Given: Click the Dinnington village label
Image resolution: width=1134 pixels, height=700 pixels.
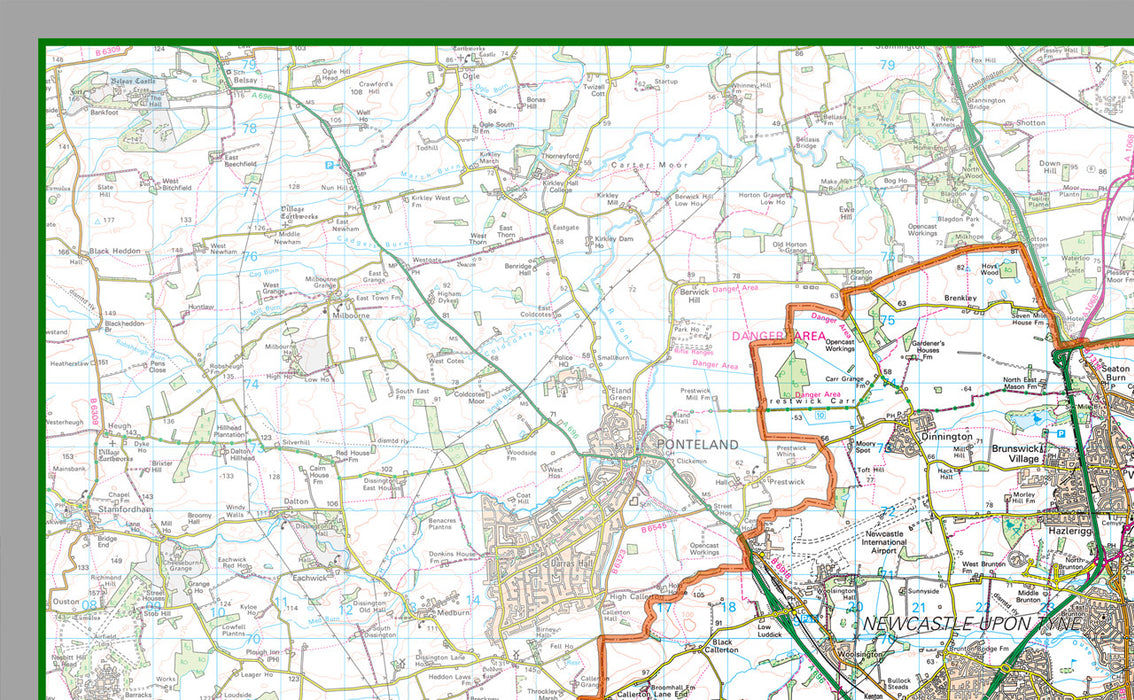Looking at the screenshot, I should tap(946, 437).
